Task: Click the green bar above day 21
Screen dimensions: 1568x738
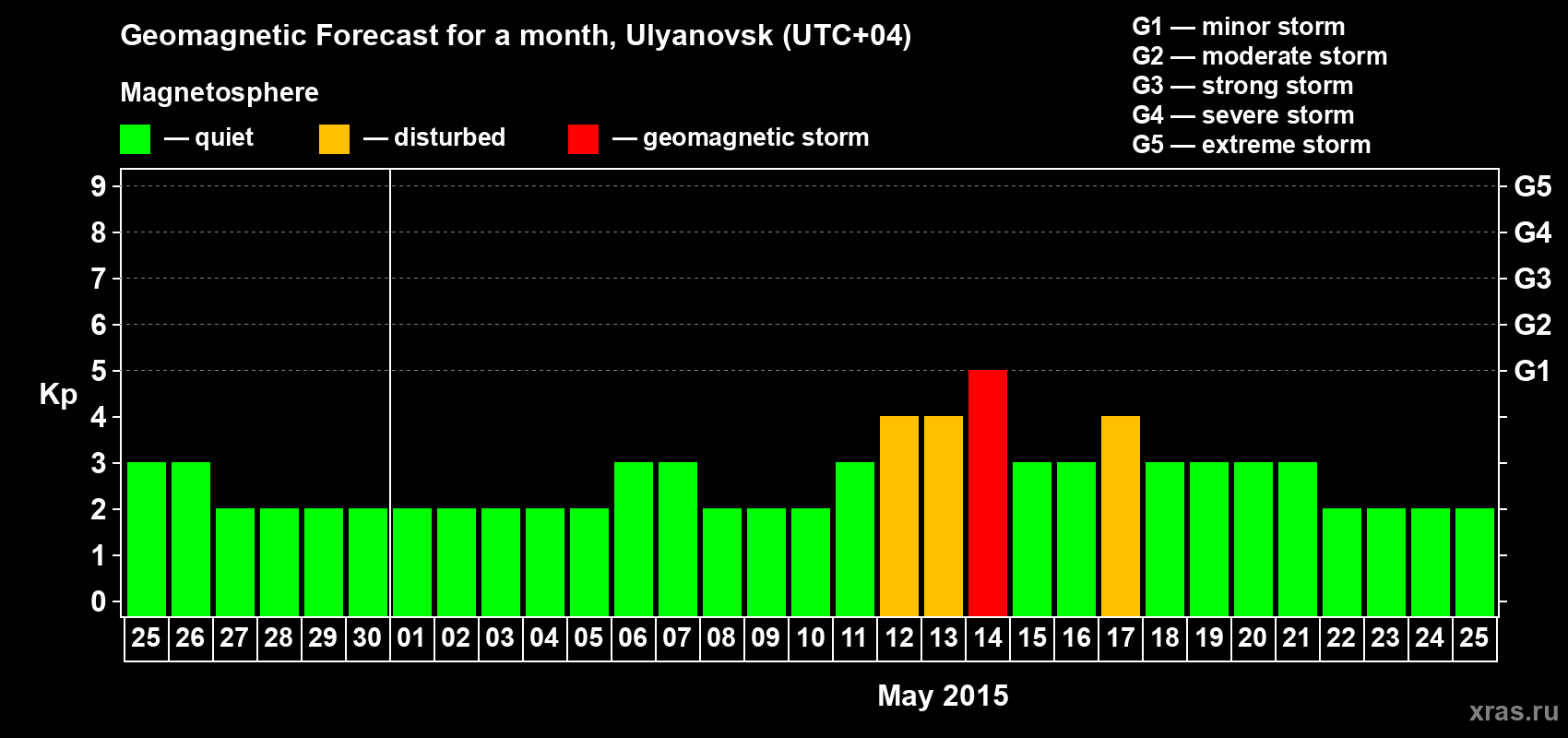Action: click(x=1298, y=540)
